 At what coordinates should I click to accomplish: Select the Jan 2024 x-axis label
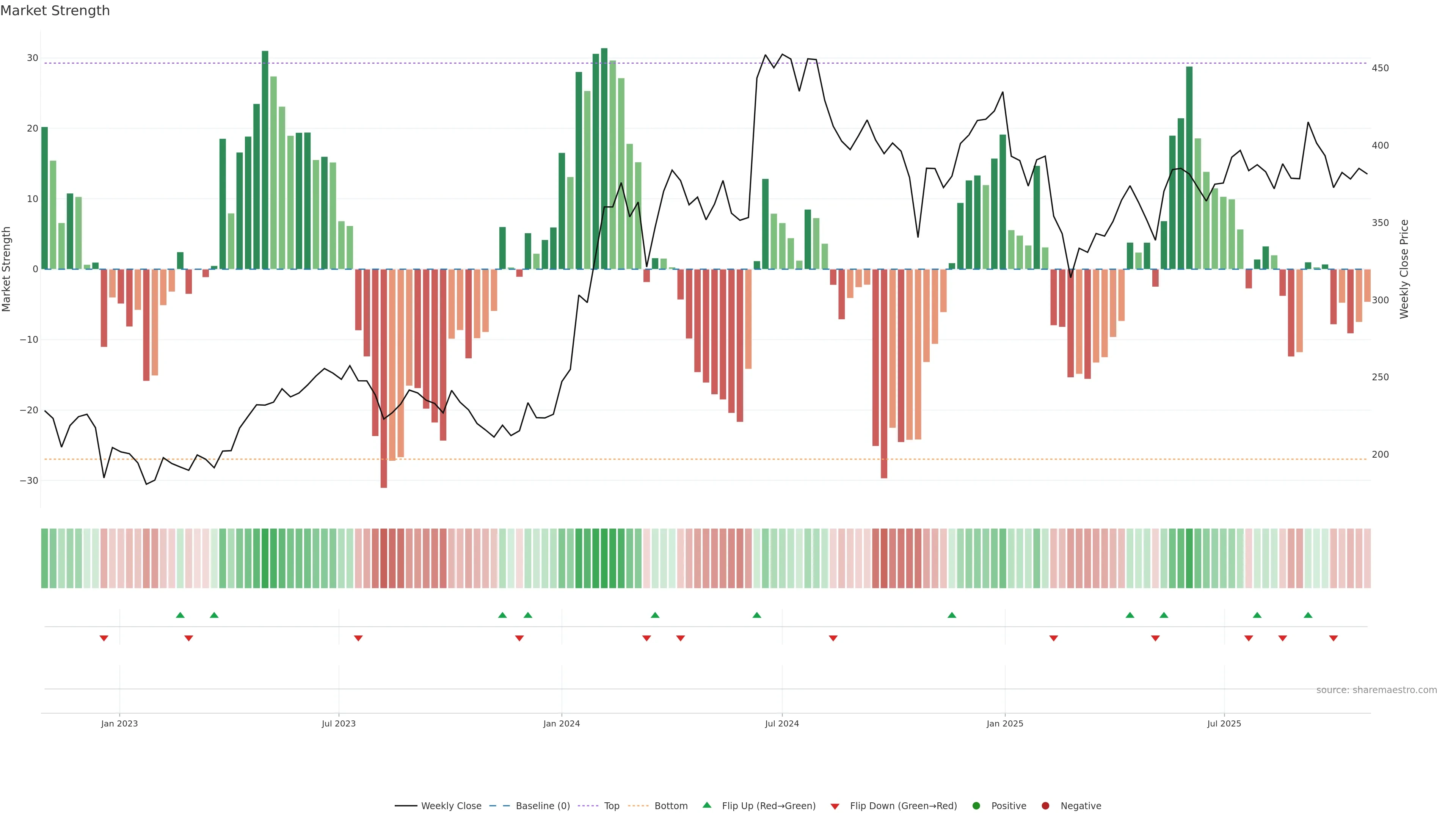point(561,723)
